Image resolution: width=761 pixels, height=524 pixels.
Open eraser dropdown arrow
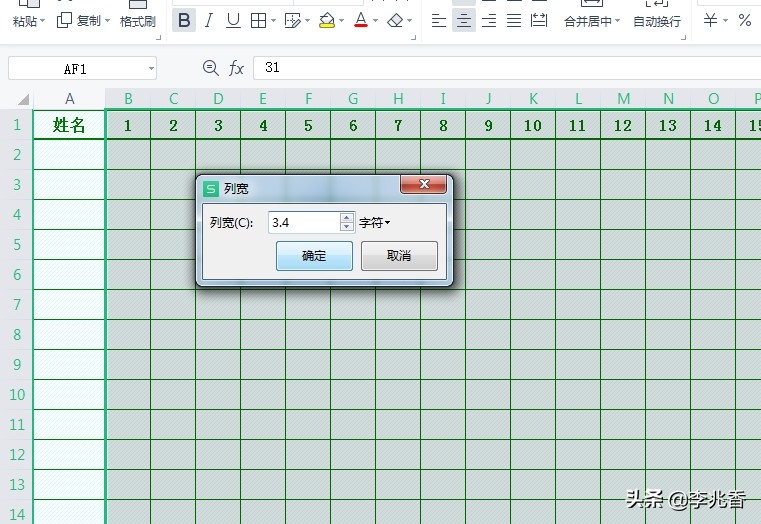(x=410, y=21)
